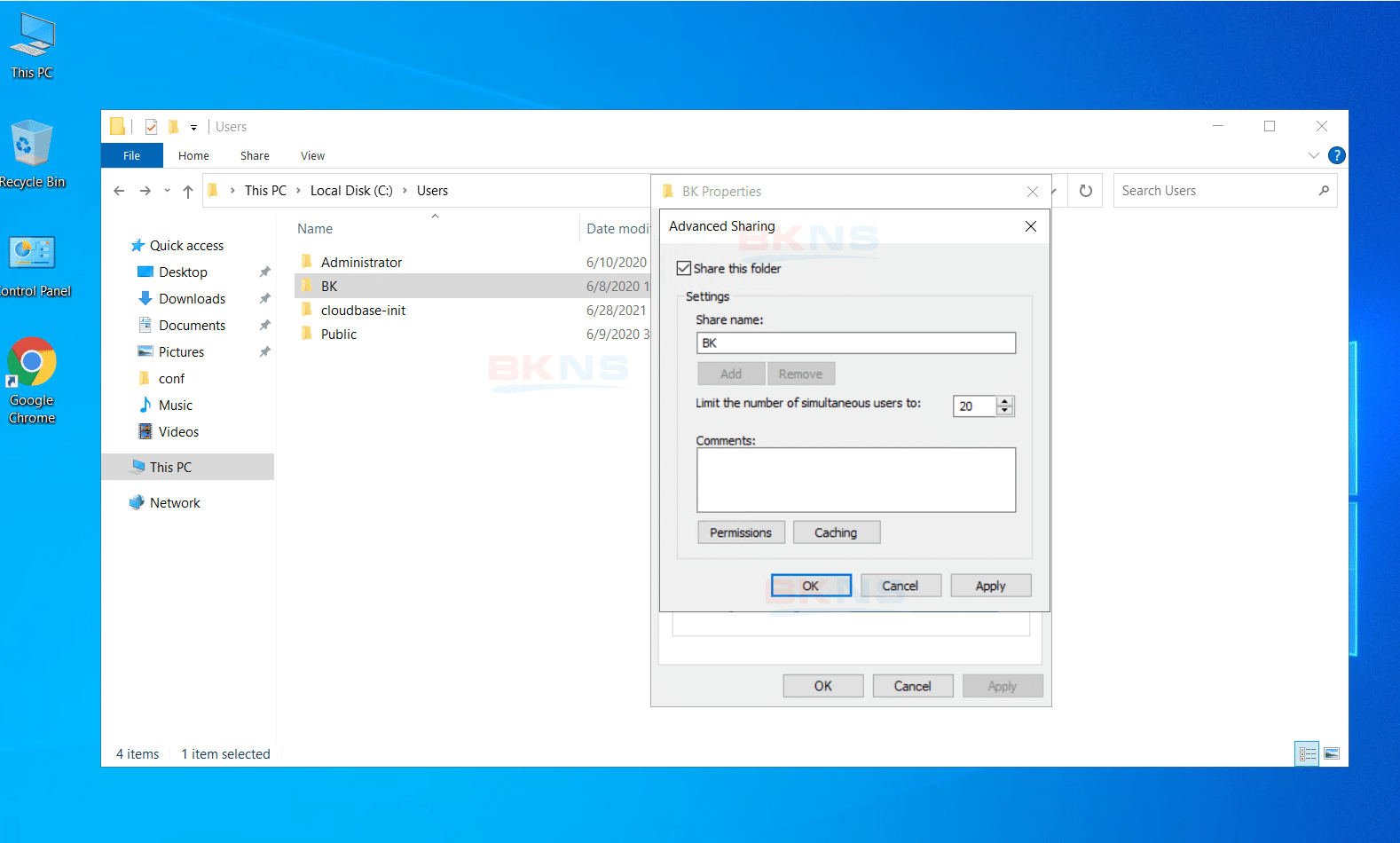The image size is (1400, 843).
Task: Open Permissions in Advanced Sharing
Action: [741, 532]
